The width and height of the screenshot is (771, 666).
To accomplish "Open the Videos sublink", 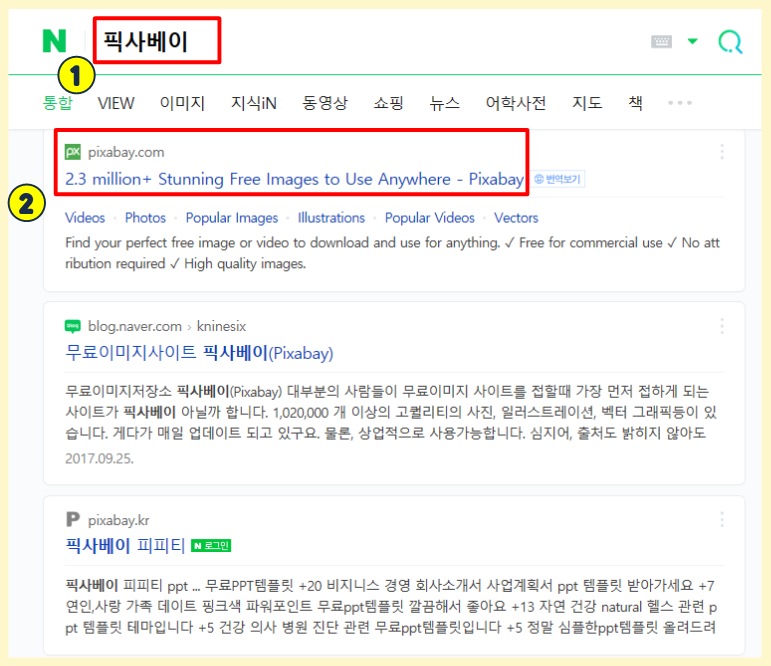I will point(85,218).
